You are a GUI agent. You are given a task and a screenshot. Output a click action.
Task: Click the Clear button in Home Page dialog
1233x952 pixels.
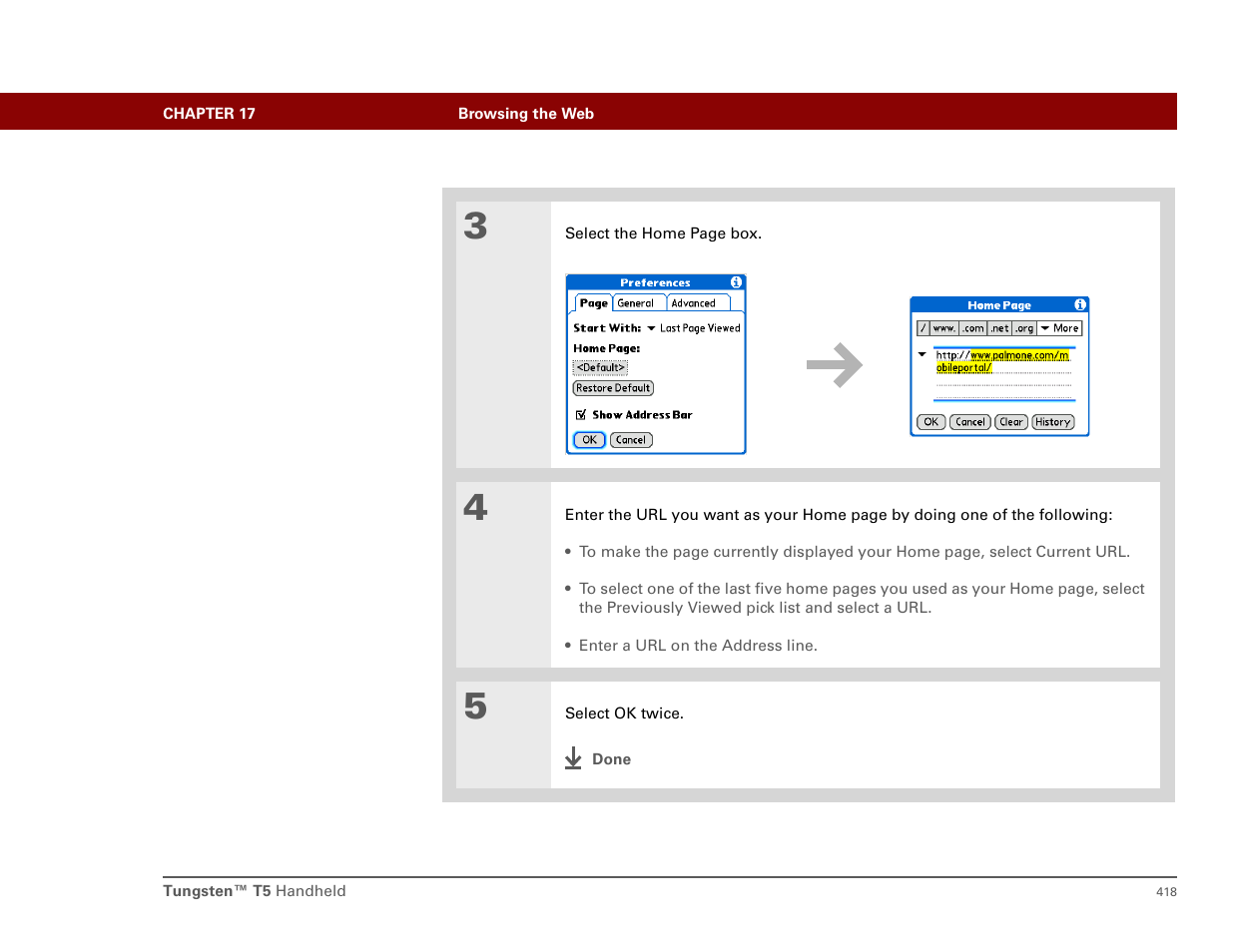pyautogui.click(x=1011, y=422)
